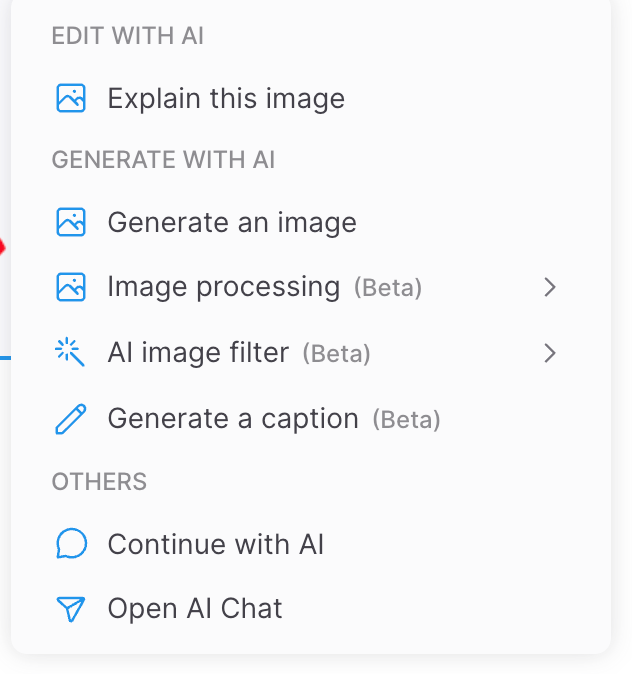The height and width of the screenshot is (674, 632).
Task: Click the Beta badge next to AI image filter
Action: tap(336, 353)
